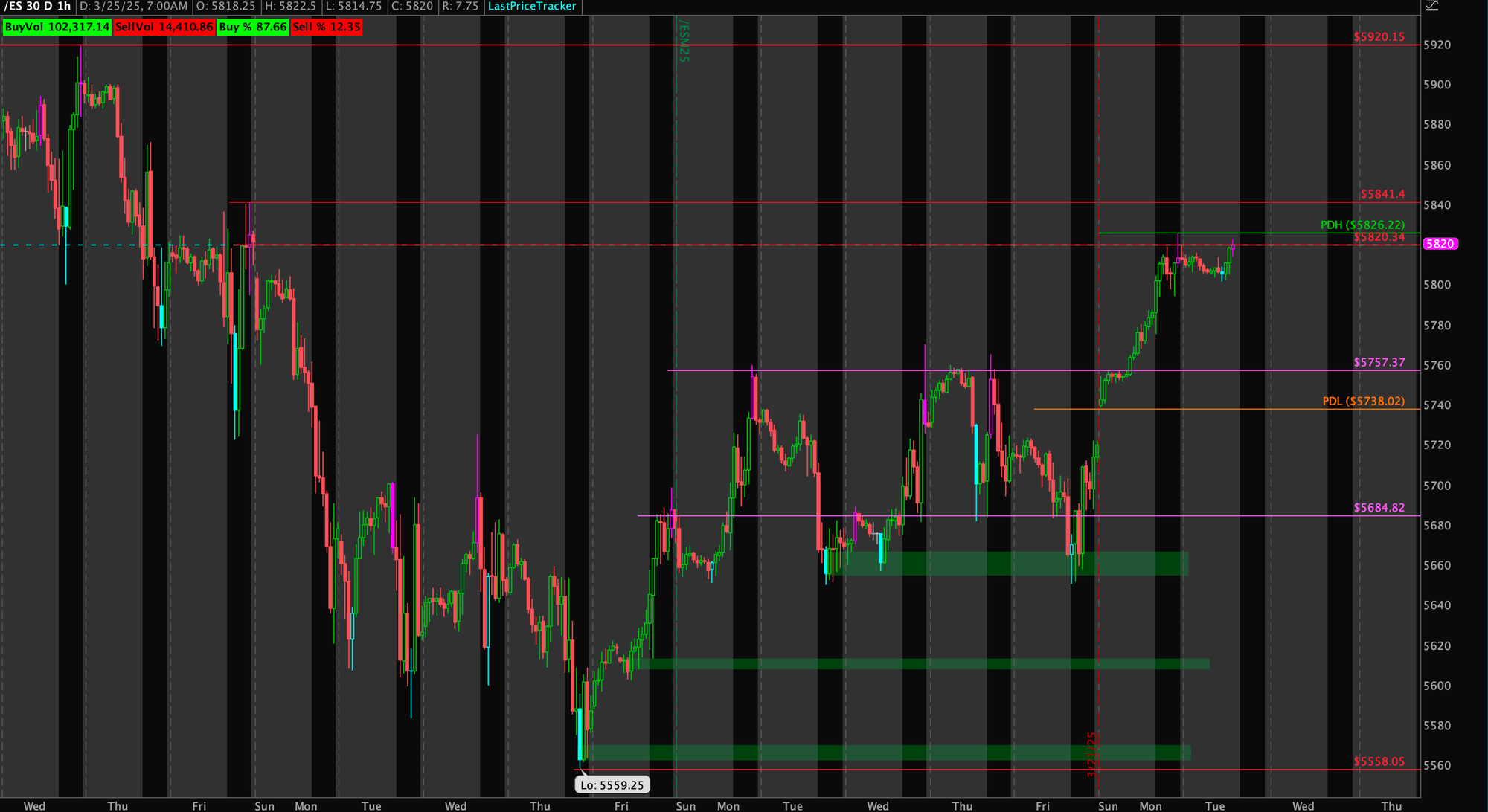Click the Buy % 87.66 label
The image size is (1488, 812).
click(x=252, y=27)
